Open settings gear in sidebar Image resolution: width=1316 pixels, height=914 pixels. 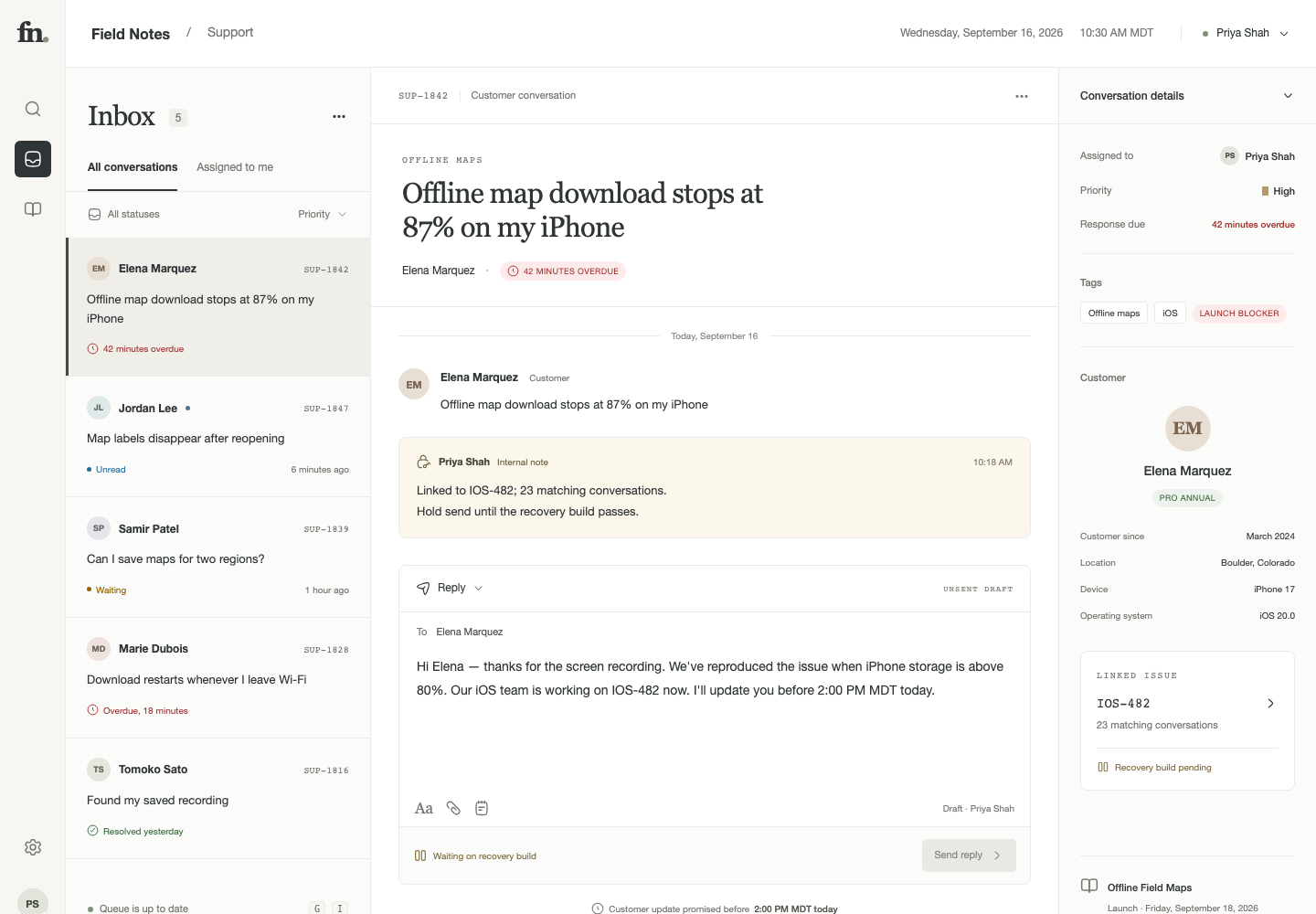(x=33, y=847)
